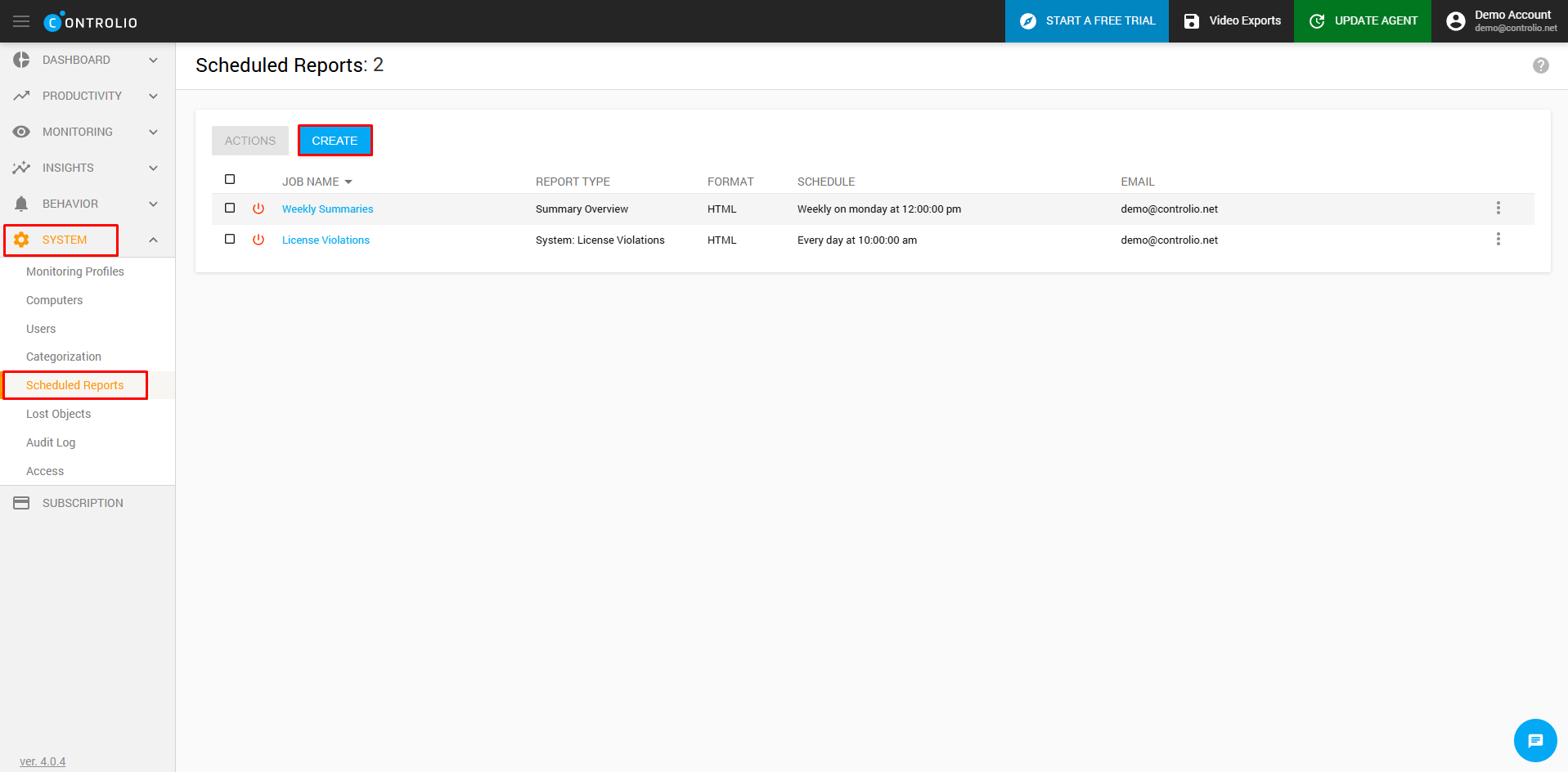1568x772 pixels.
Task: Open the hamburger menu icon
Action: coord(21,21)
